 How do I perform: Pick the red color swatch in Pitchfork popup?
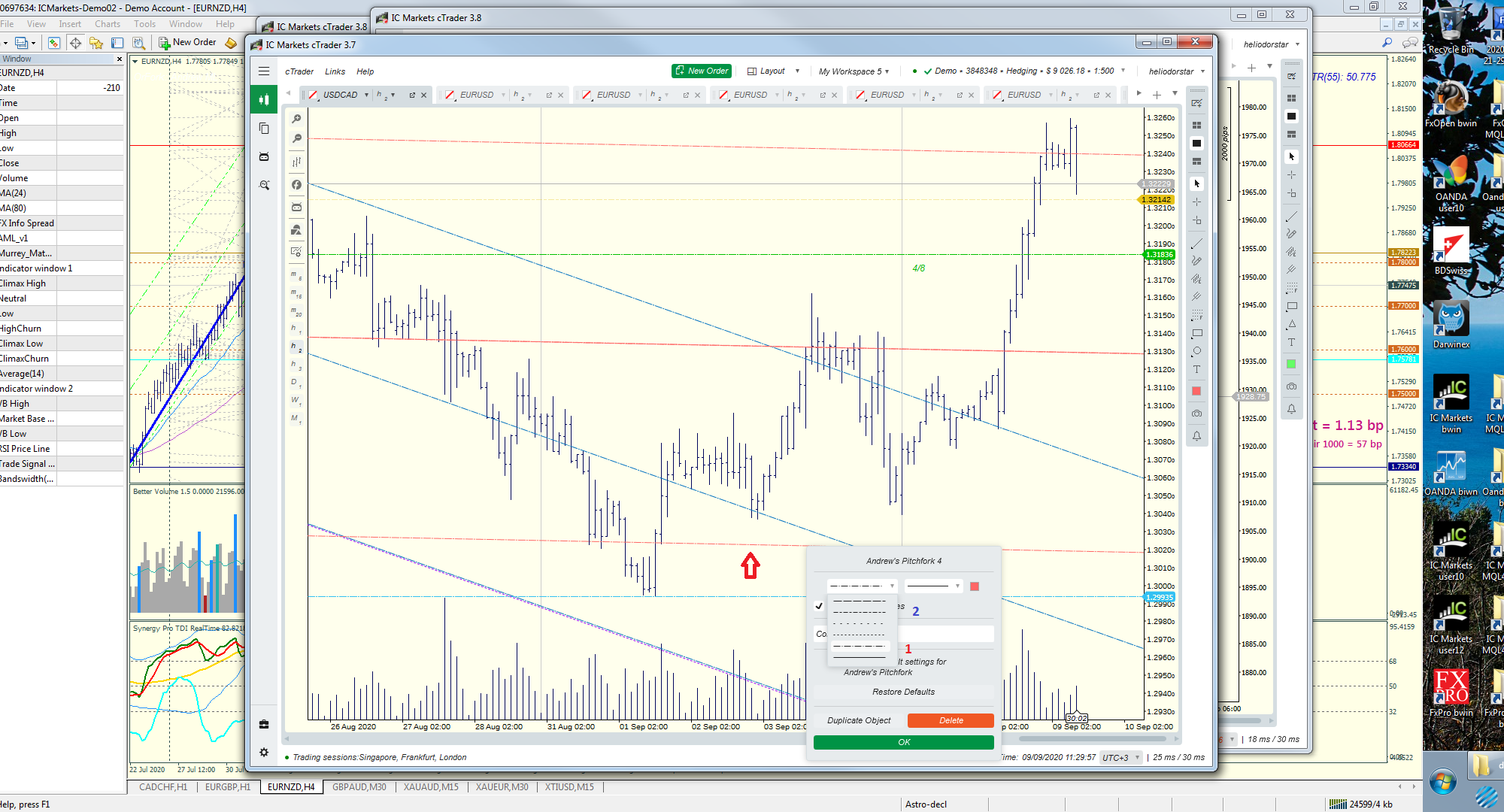[x=975, y=586]
